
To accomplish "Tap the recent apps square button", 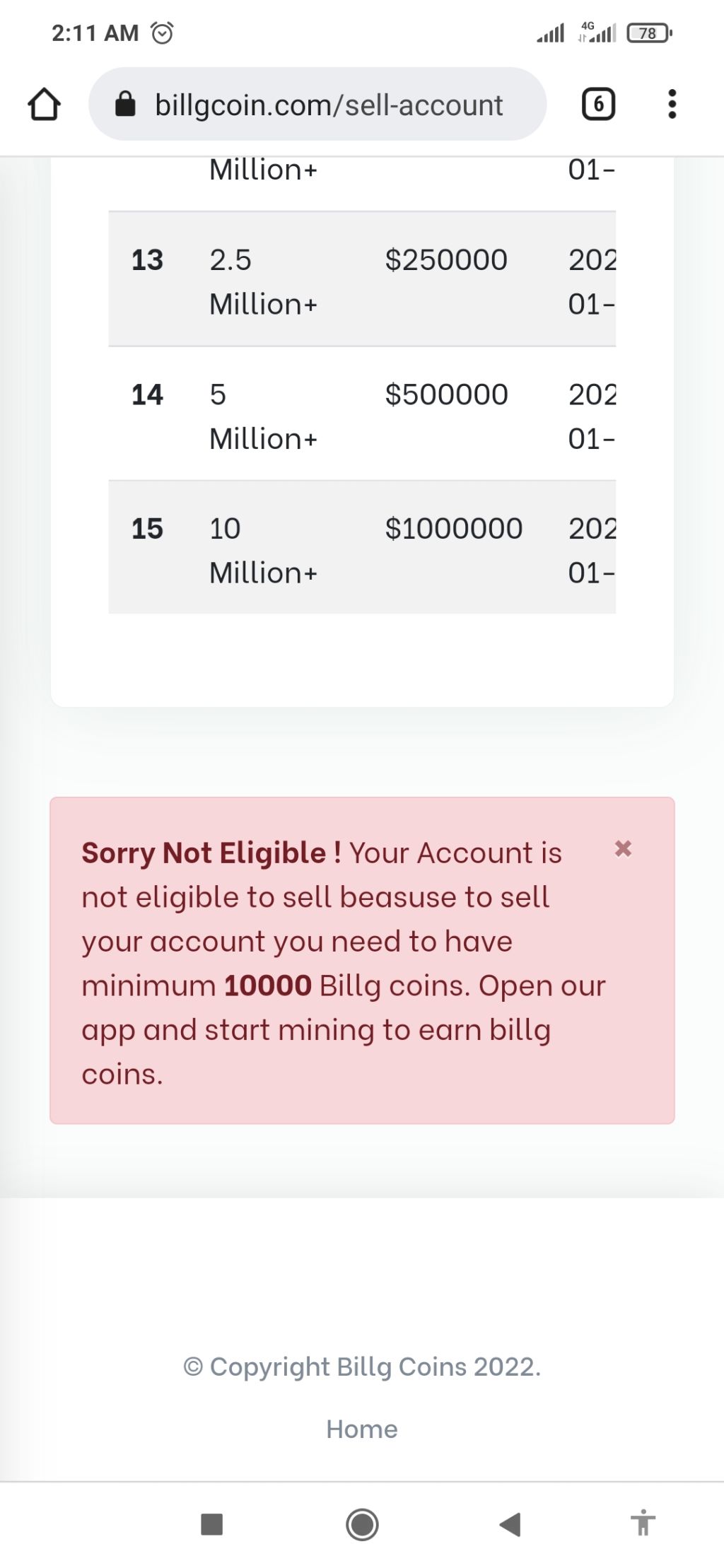I will (211, 1524).
